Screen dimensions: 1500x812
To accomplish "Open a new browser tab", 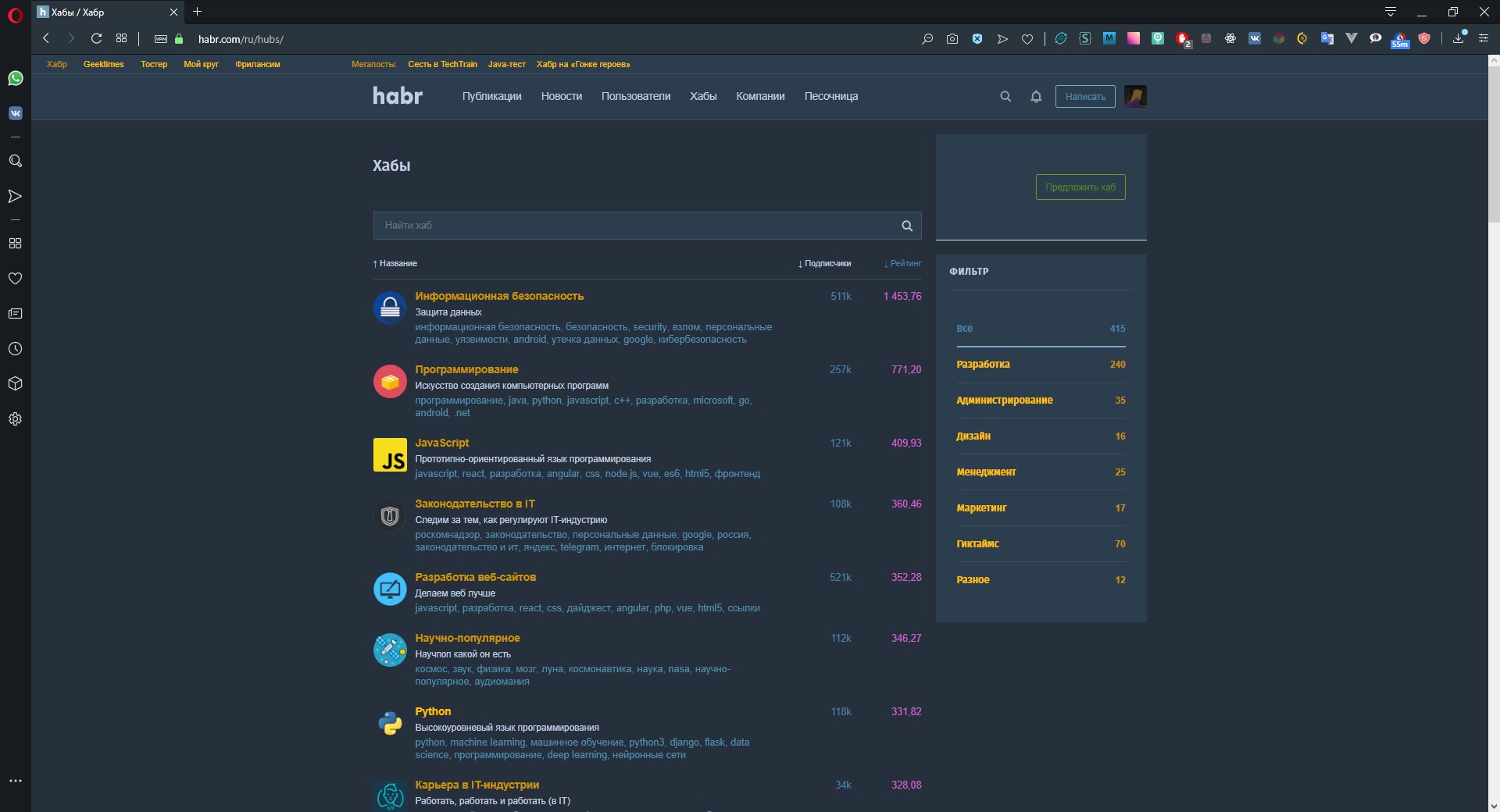I will [x=197, y=12].
